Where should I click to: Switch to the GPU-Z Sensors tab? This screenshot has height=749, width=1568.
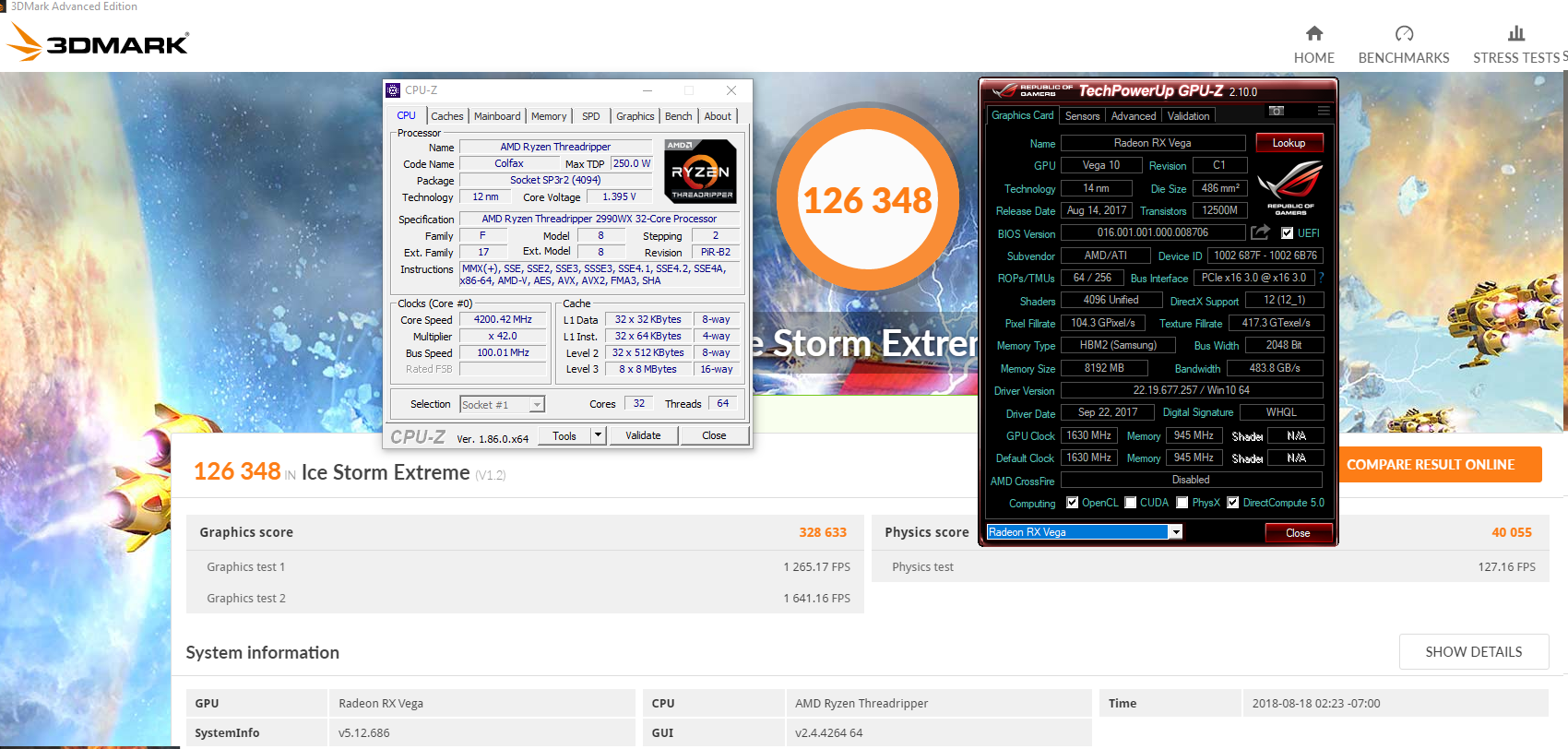1082,116
